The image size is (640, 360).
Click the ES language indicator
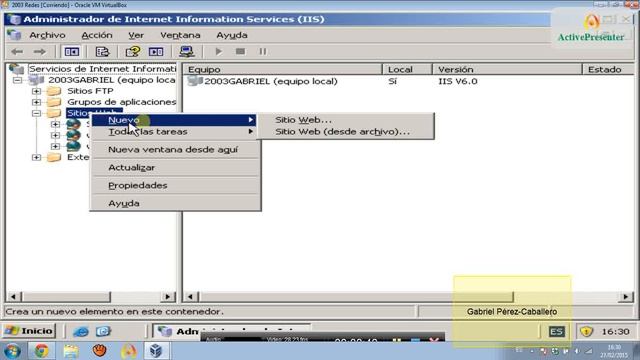pyautogui.click(x=556, y=331)
